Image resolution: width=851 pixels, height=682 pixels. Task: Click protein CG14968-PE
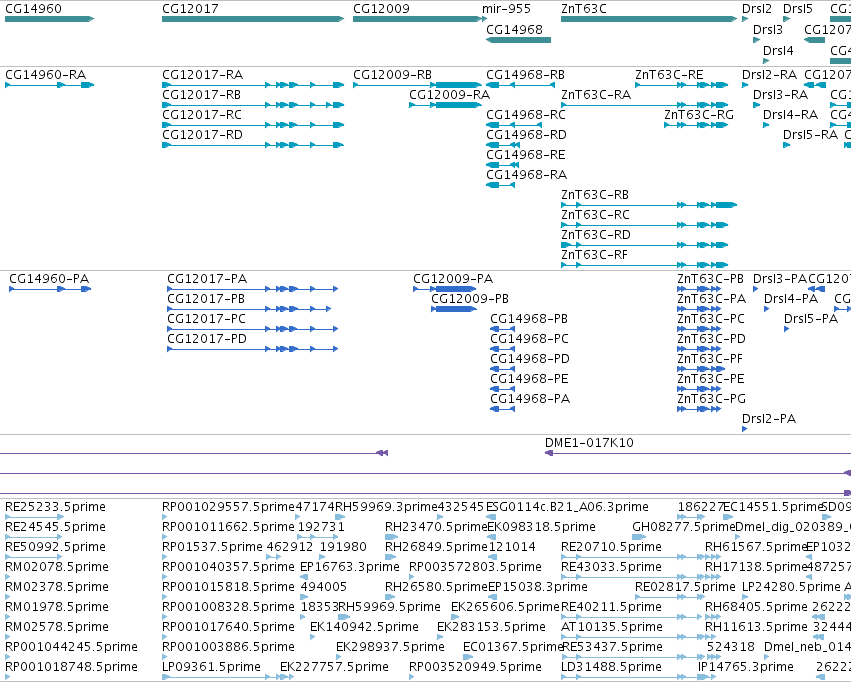pos(530,379)
